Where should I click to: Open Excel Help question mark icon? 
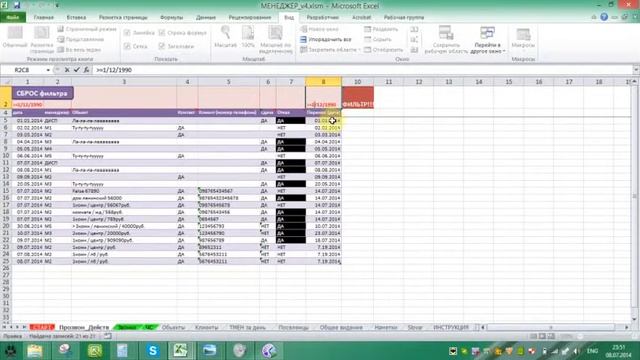coord(604,17)
